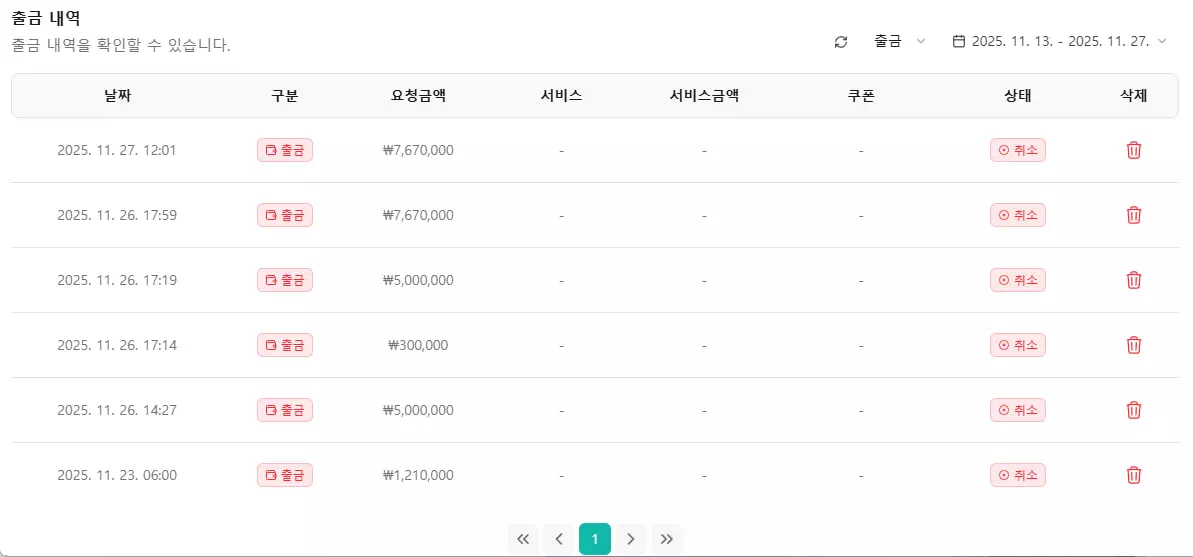Remove the ₩1,210,000 withdrawal with trash icon
This screenshot has width=1193, height=557.
(1134, 475)
